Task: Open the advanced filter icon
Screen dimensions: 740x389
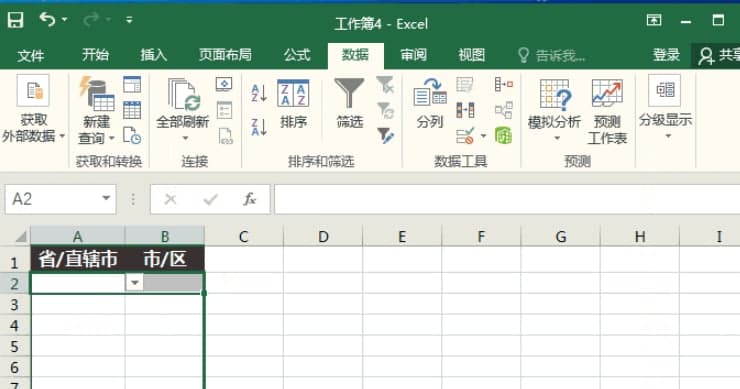Action: coord(385,136)
